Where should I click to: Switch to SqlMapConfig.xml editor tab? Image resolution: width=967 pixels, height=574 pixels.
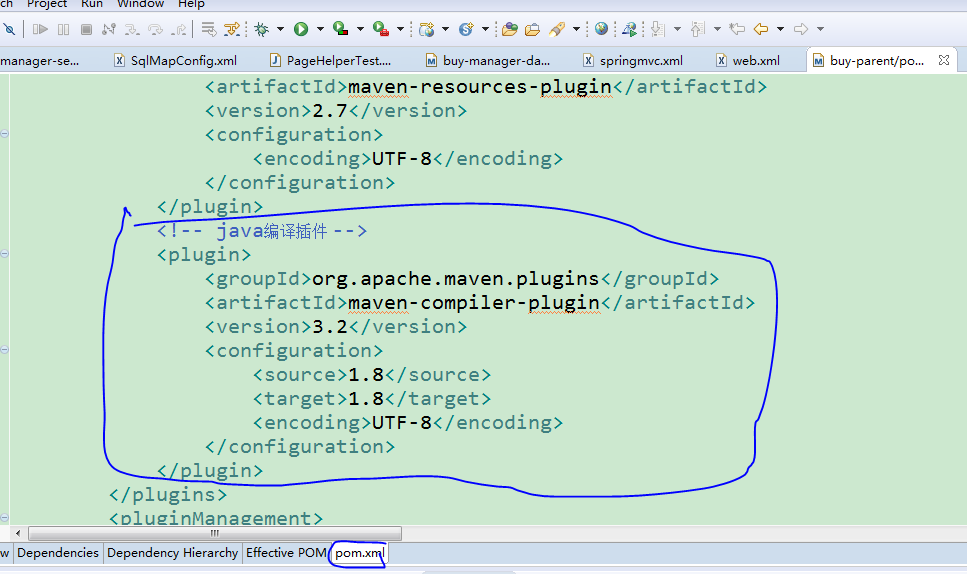click(176, 60)
